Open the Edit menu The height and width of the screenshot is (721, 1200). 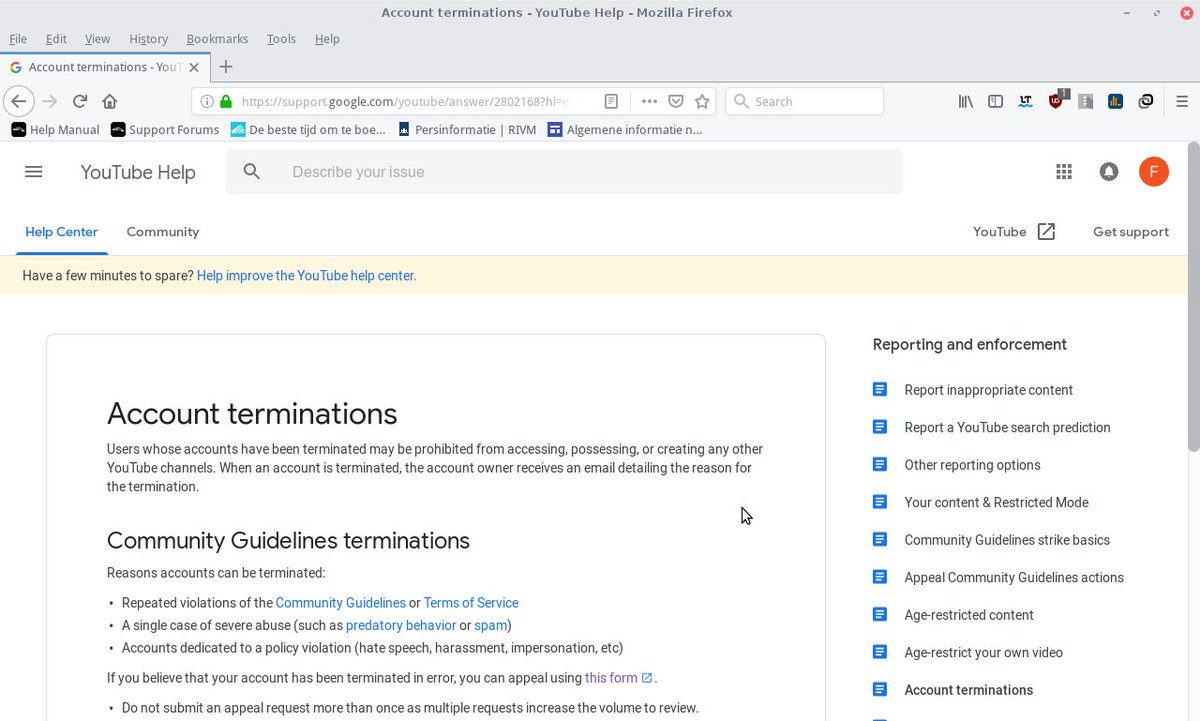(x=56, y=39)
